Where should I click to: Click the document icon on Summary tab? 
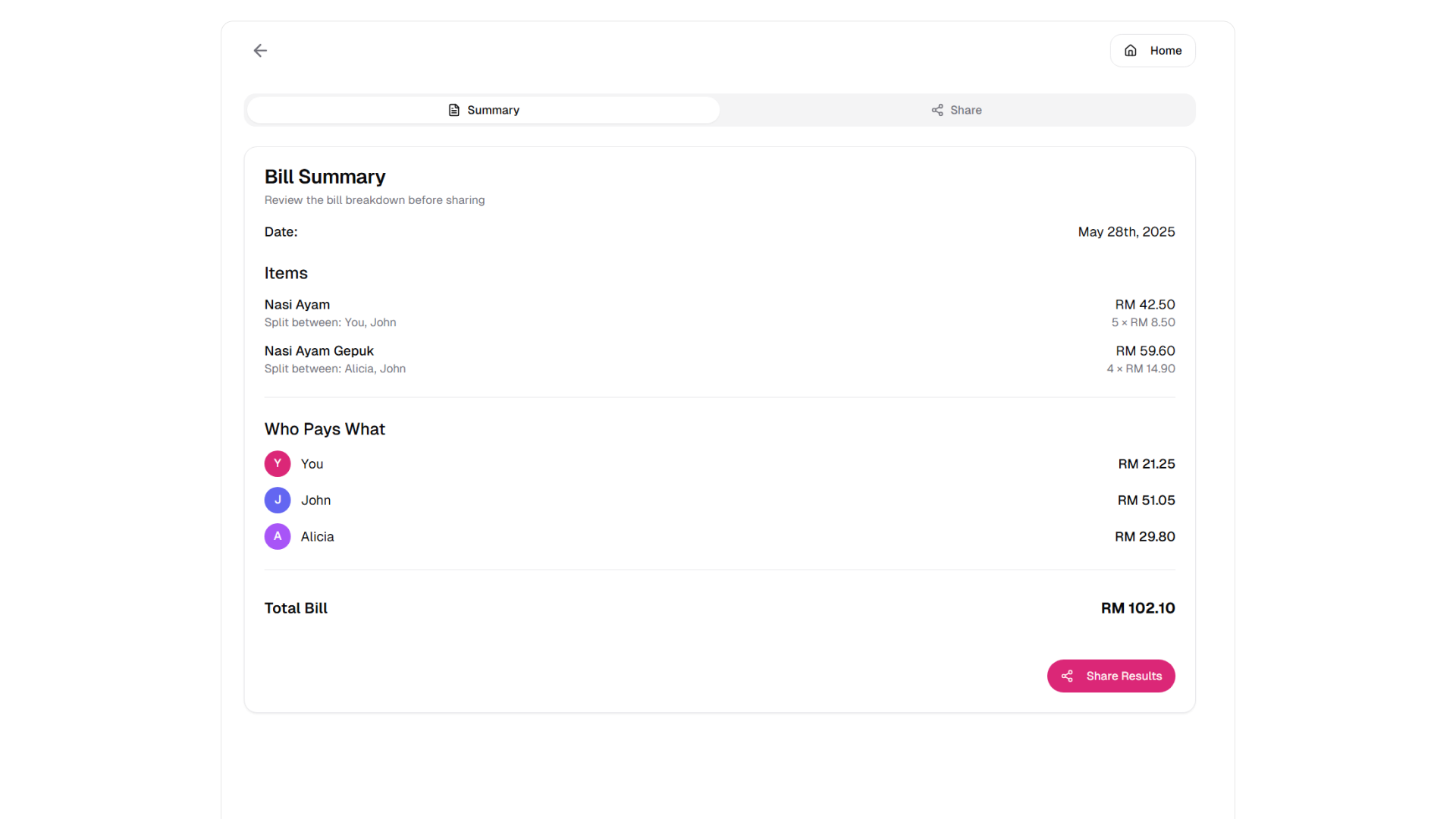click(x=453, y=110)
